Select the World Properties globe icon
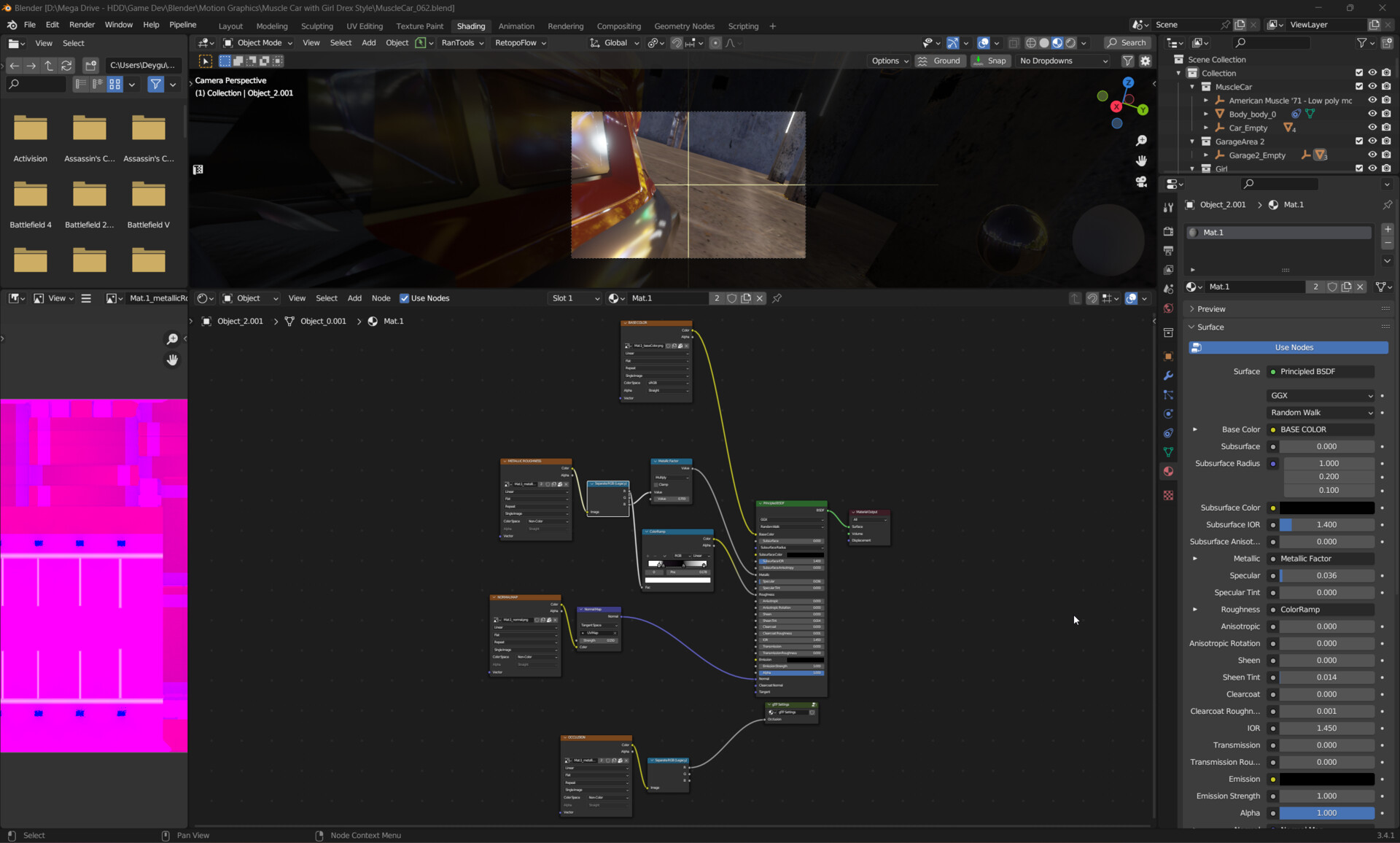1400x843 pixels. click(x=1168, y=308)
